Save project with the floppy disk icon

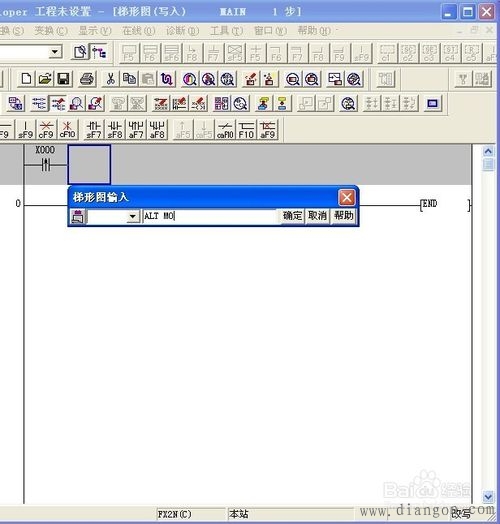pyautogui.click(x=64, y=79)
